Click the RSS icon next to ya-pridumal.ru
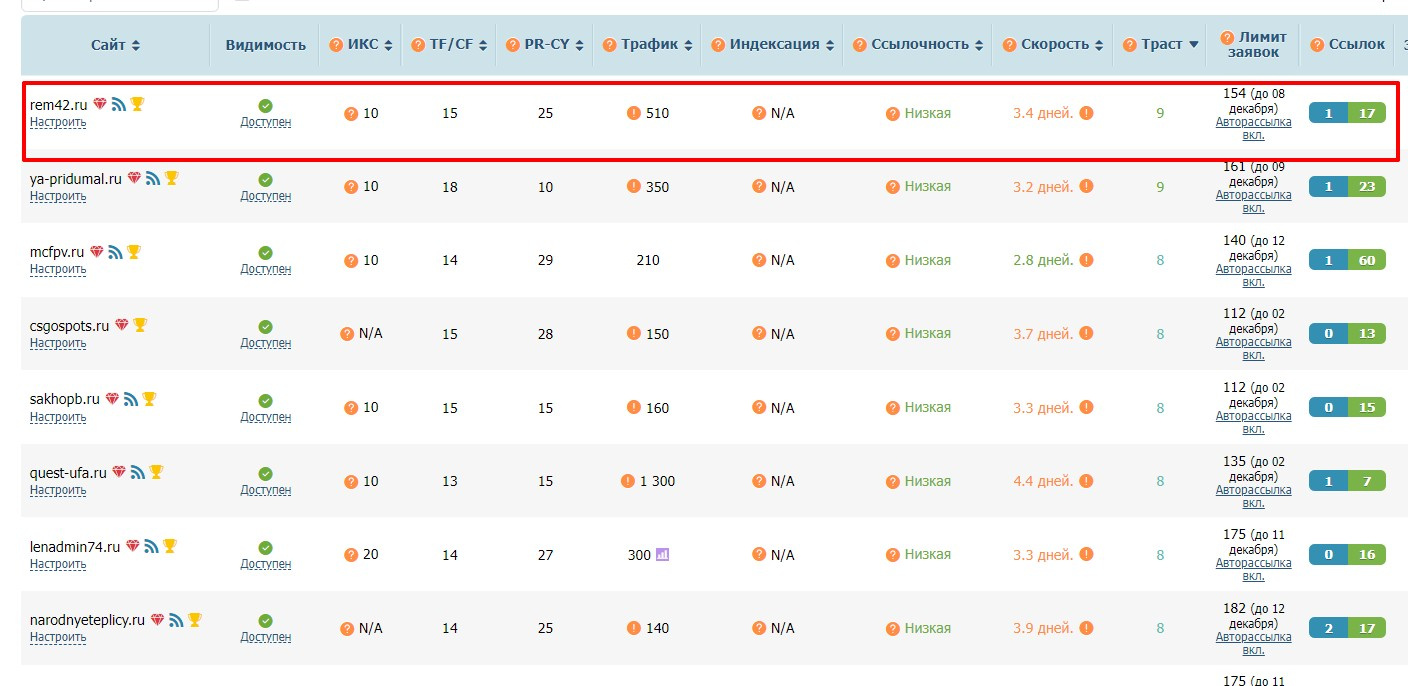This screenshot has width=1408, height=686. click(x=153, y=178)
